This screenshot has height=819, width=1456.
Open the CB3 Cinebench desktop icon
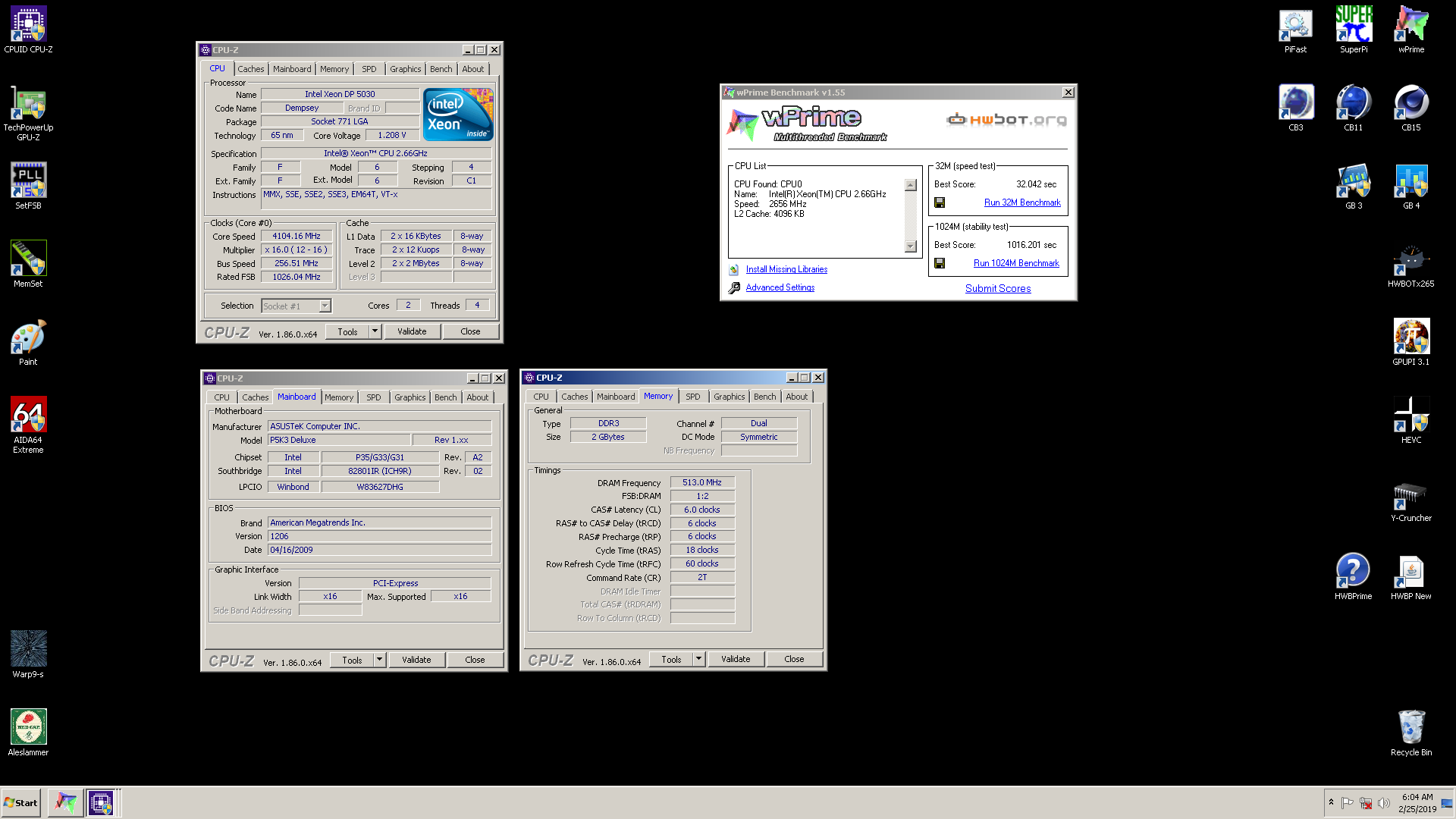tap(1295, 108)
